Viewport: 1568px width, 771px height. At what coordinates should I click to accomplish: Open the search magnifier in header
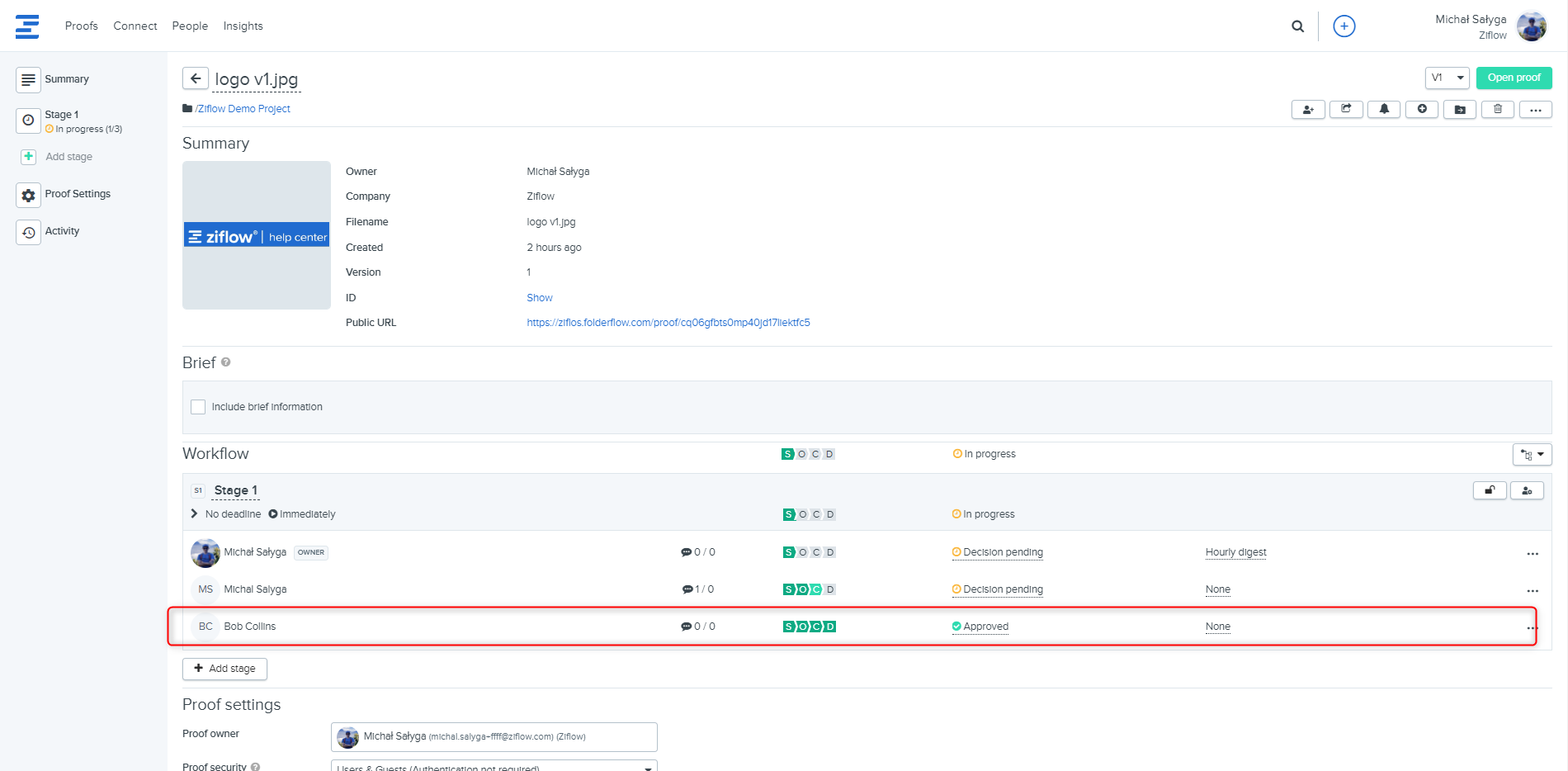pos(1298,26)
